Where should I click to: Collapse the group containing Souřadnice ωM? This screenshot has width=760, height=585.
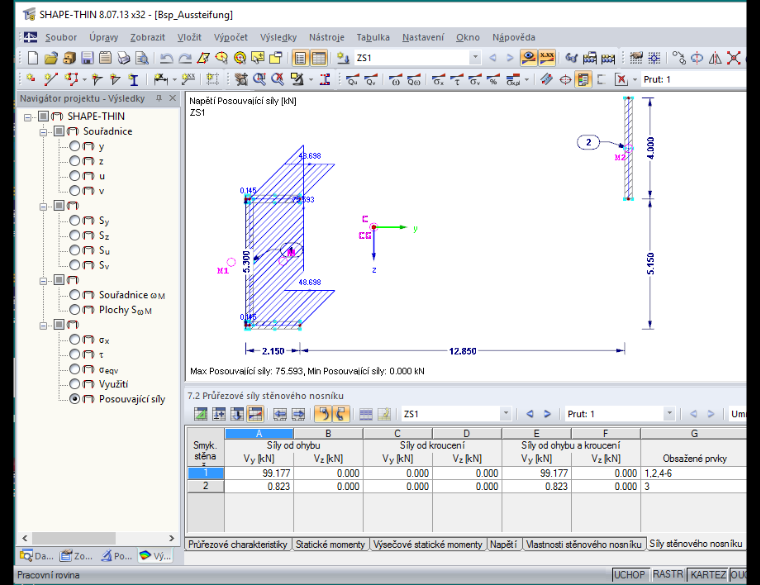(44, 281)
